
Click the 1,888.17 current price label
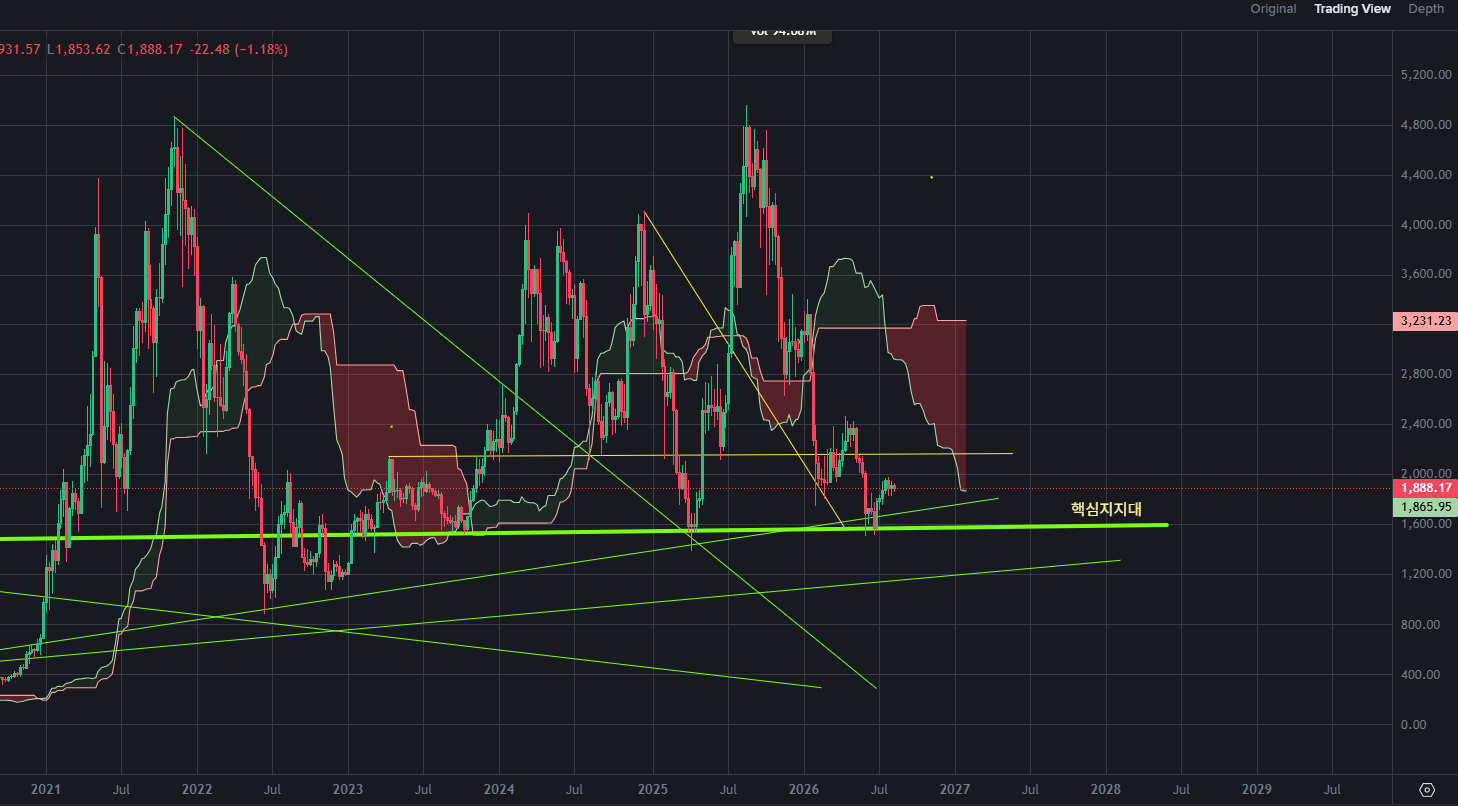click(x=1424, y=488)
